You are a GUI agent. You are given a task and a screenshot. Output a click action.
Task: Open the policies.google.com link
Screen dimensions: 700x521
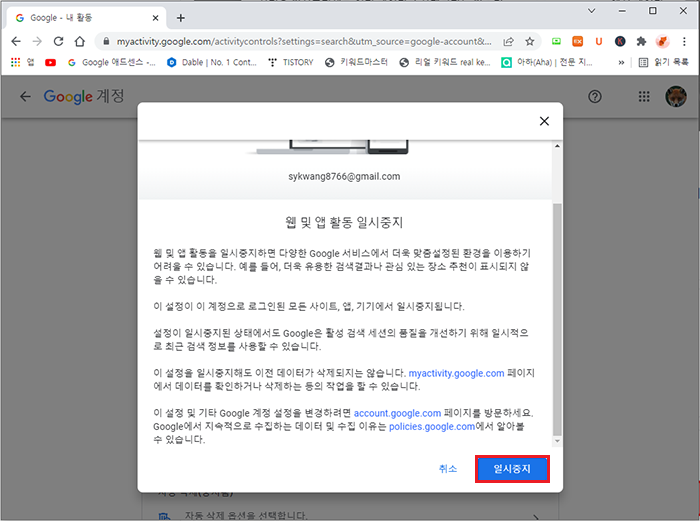432,427
